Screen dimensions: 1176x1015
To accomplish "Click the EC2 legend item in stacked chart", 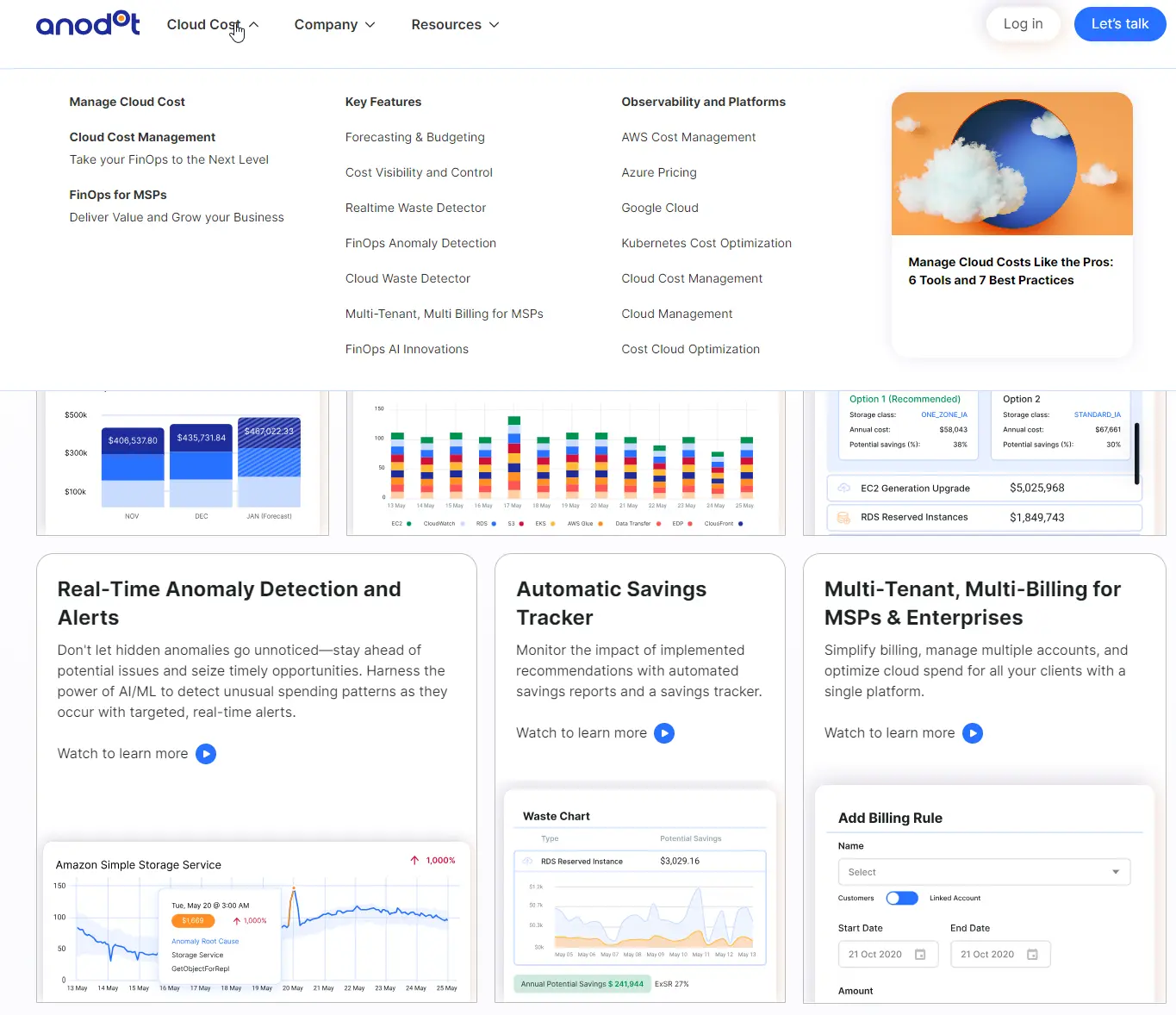I will point(401,524).
